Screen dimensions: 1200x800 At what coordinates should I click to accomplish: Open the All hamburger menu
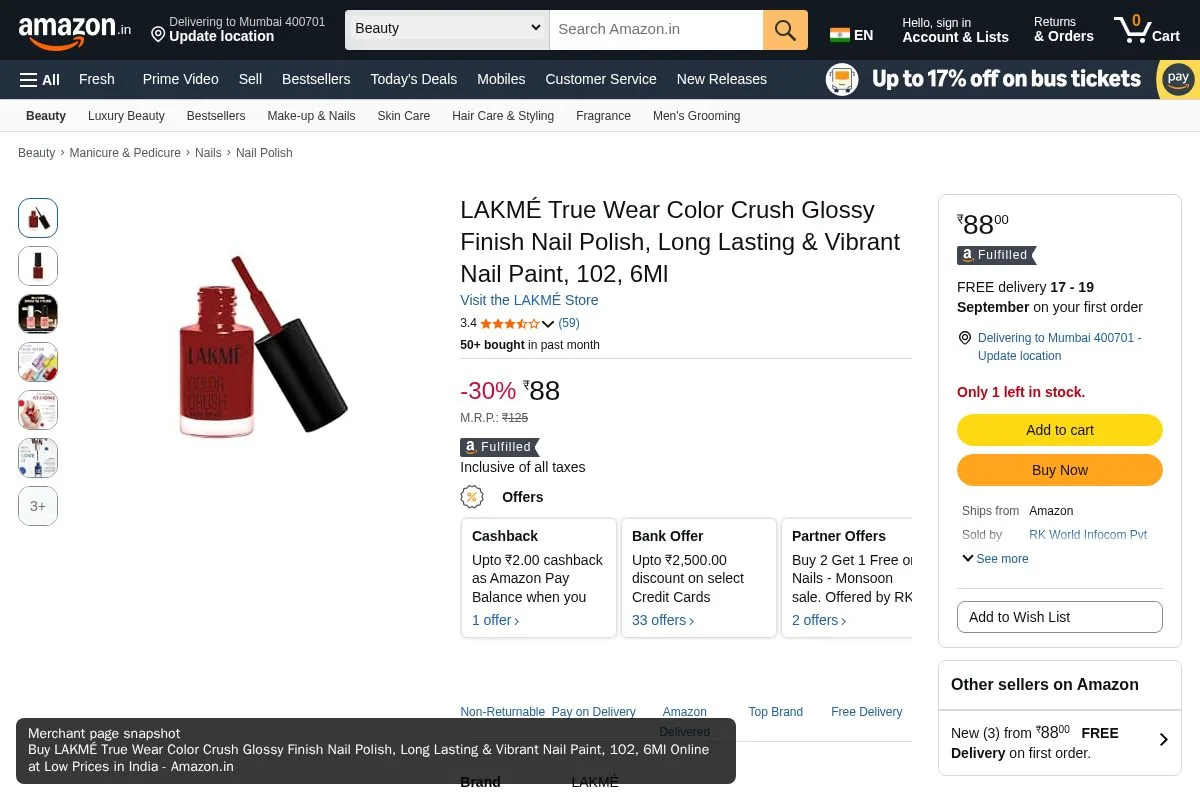pyautogui.click(x=40, y=79)
